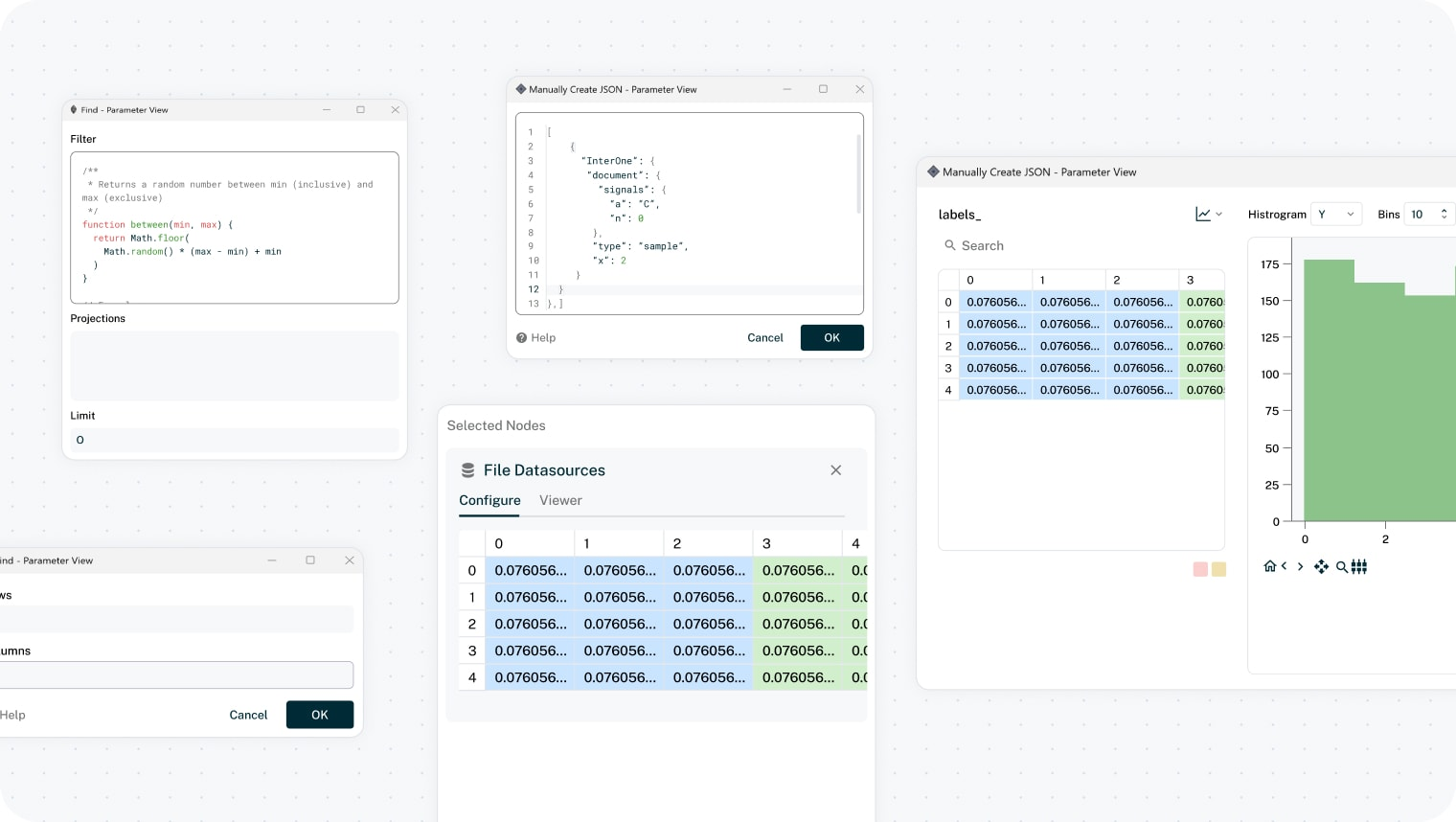
Task: Maximize the top Find - Parameter View window
Action: 360,109
